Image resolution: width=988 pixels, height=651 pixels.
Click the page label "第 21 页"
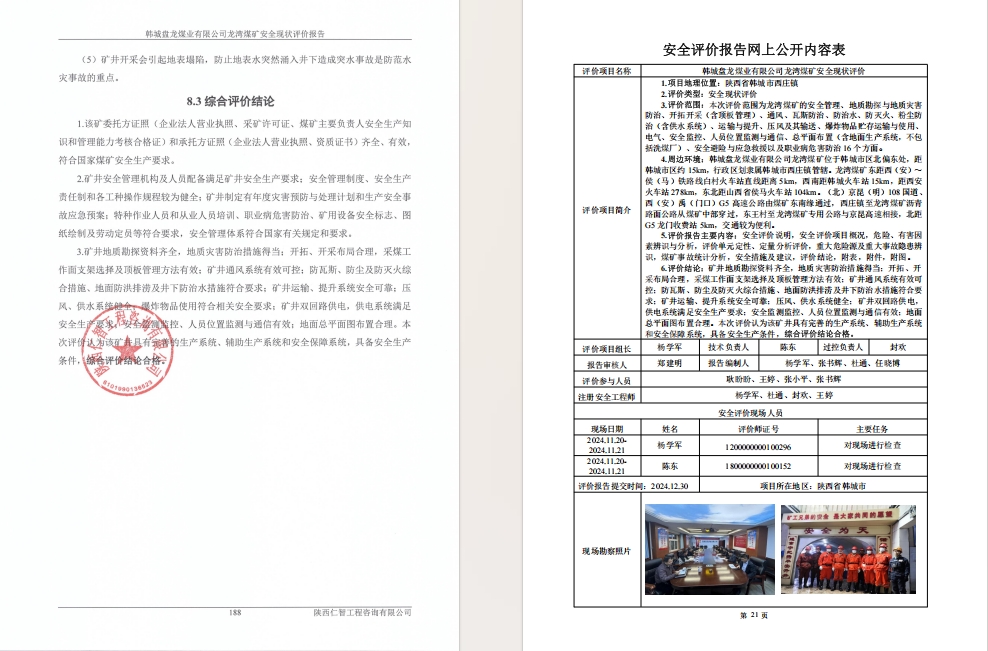(754, 616)
